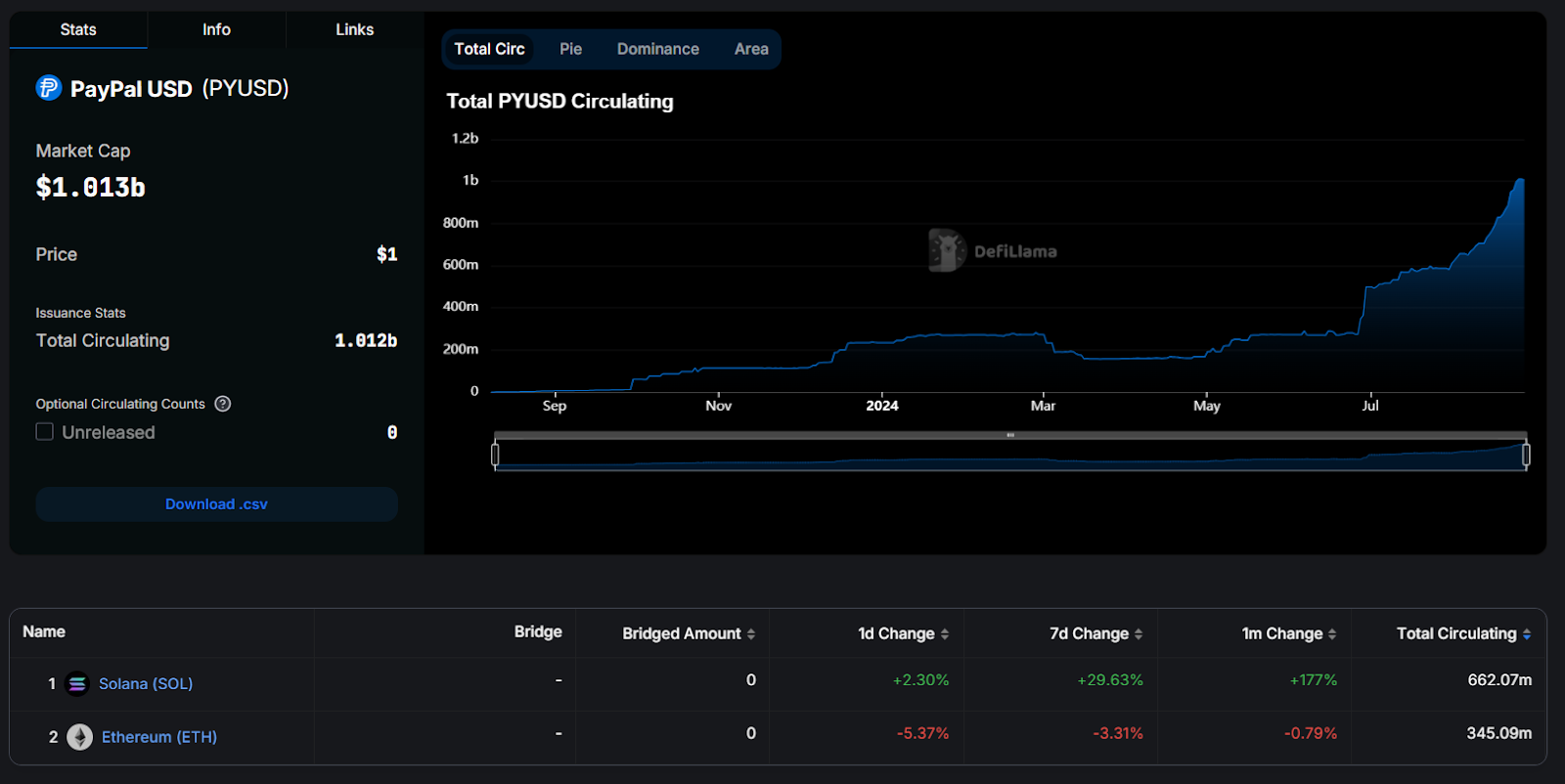Click the +2.30% value in Solana row

pos(920,679)
